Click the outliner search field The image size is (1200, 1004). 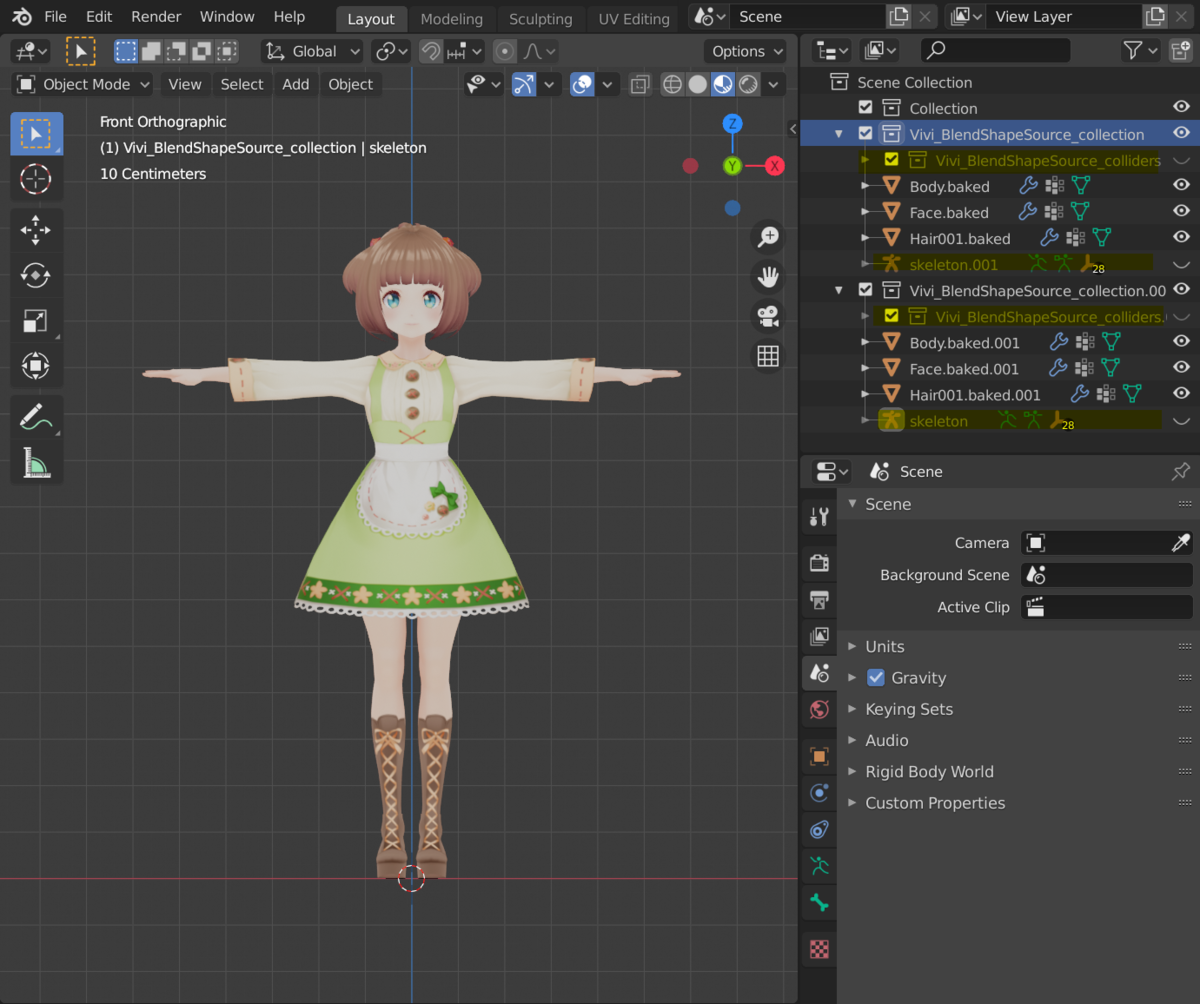(996, 50)
